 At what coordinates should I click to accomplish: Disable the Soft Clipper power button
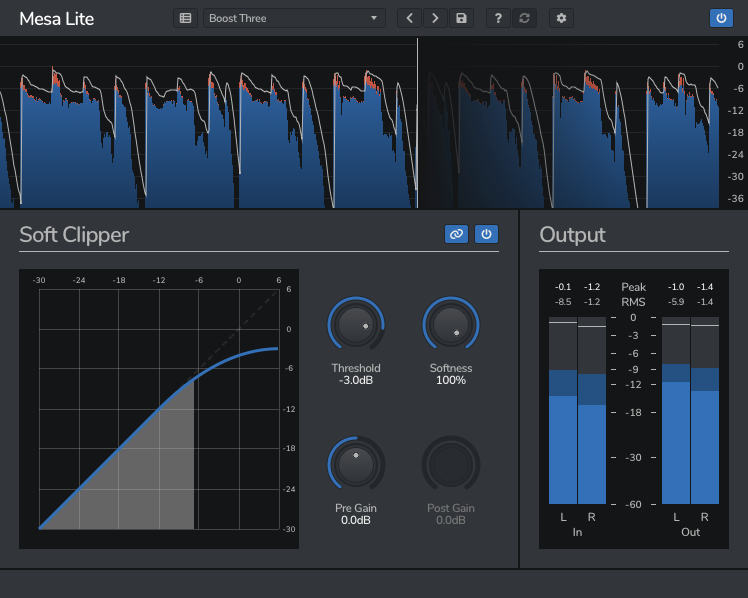click(x=486, y=234)
